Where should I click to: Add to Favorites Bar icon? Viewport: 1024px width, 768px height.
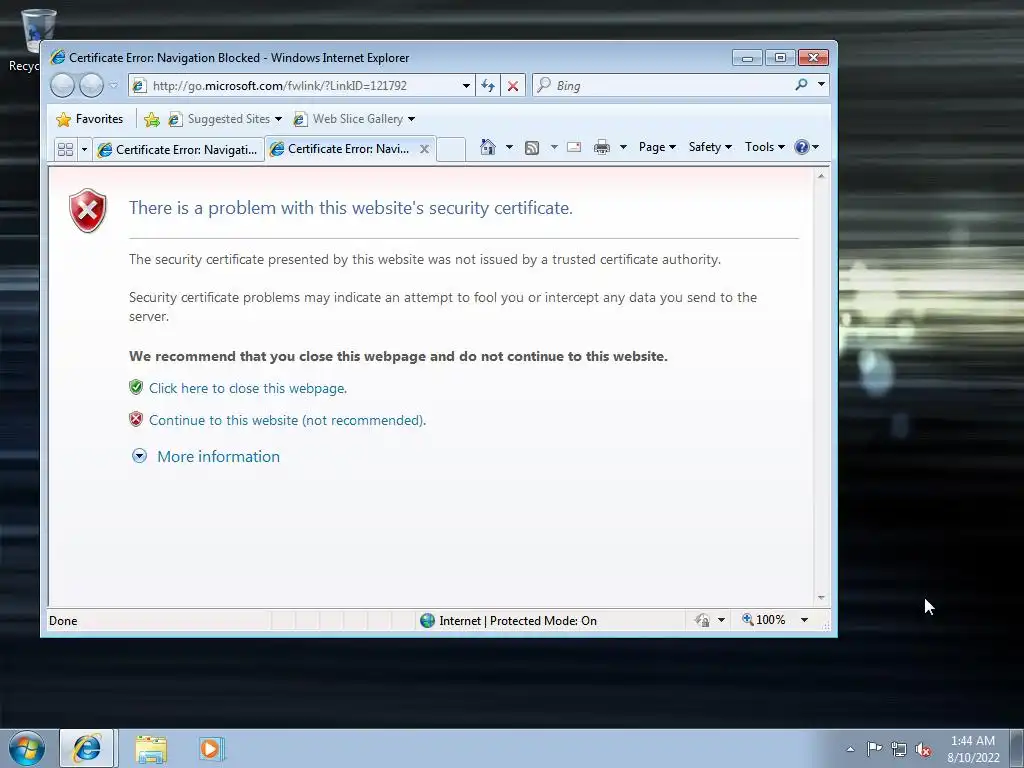152,119
